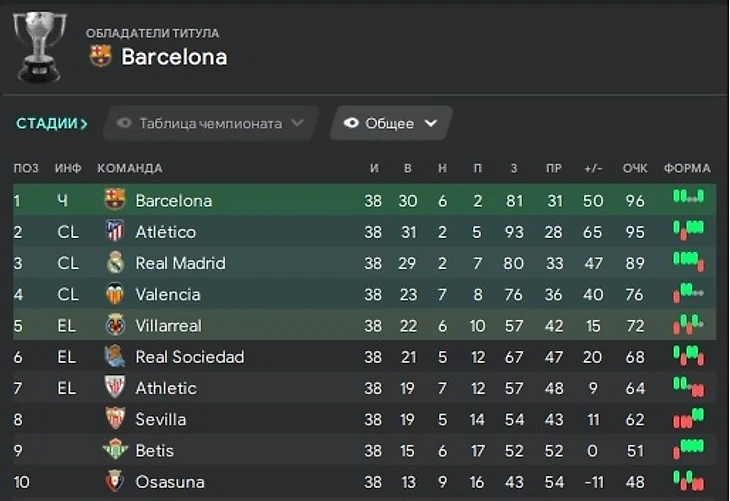The image size is (730, 501).
Task: Open the Barcelona team name in row one
Action: pyautogui.click(x=173, y=201)
